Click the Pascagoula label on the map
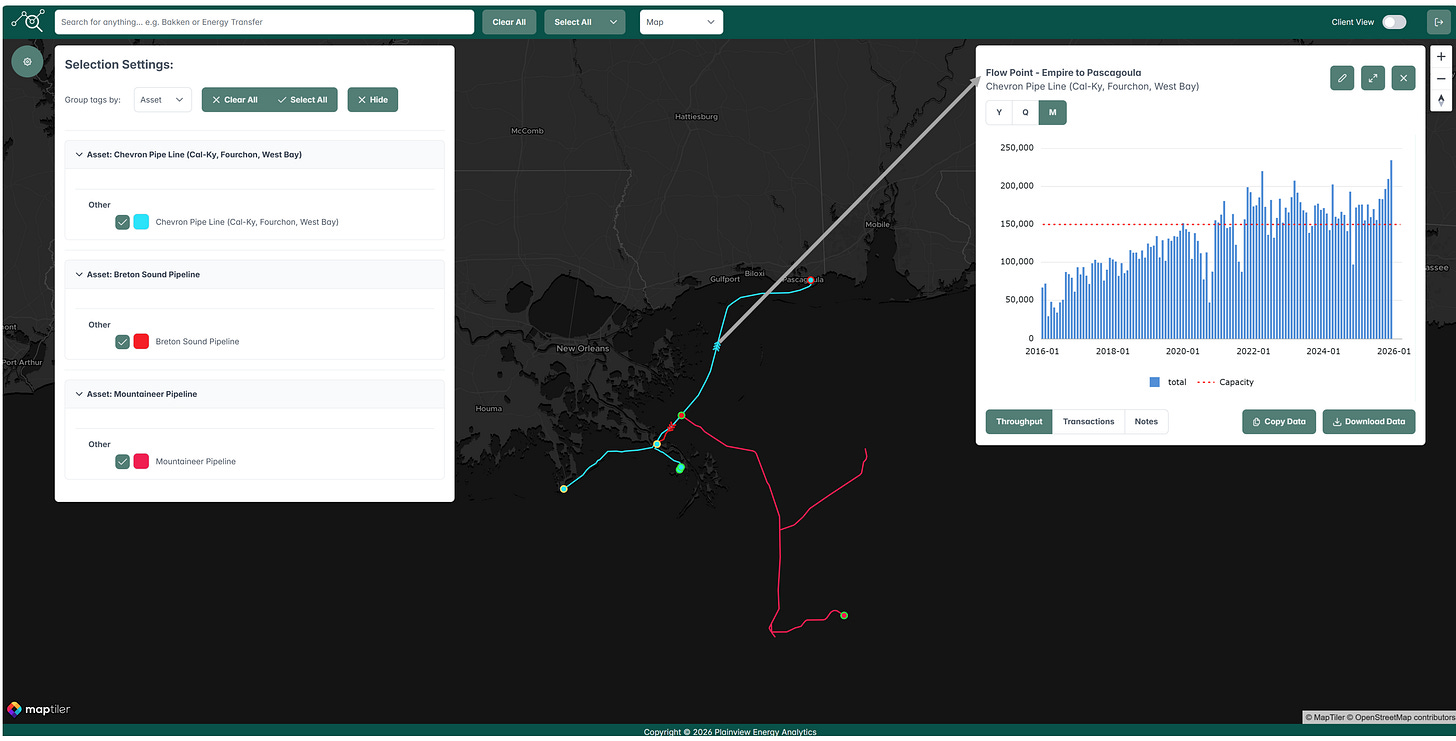1456x741 pixels. 803,279
